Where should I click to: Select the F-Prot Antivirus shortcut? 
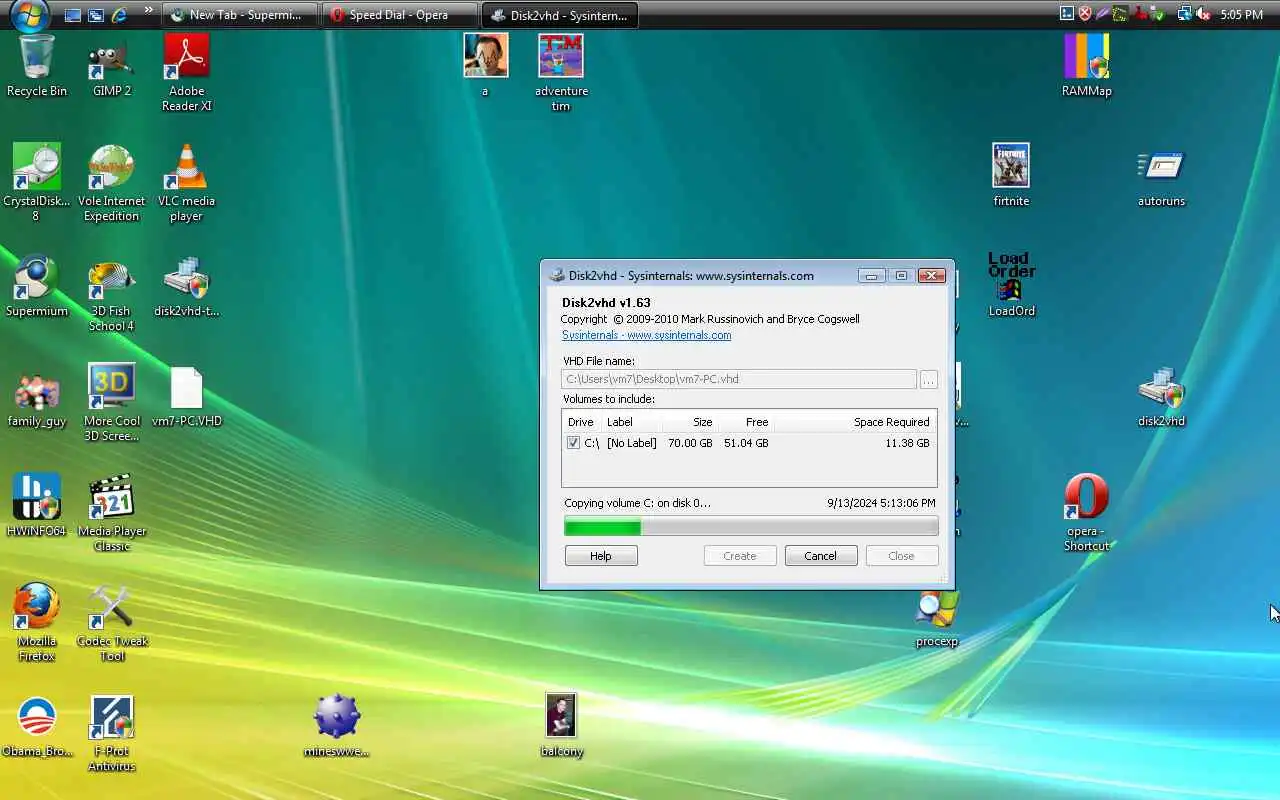[x=112, y=732]
